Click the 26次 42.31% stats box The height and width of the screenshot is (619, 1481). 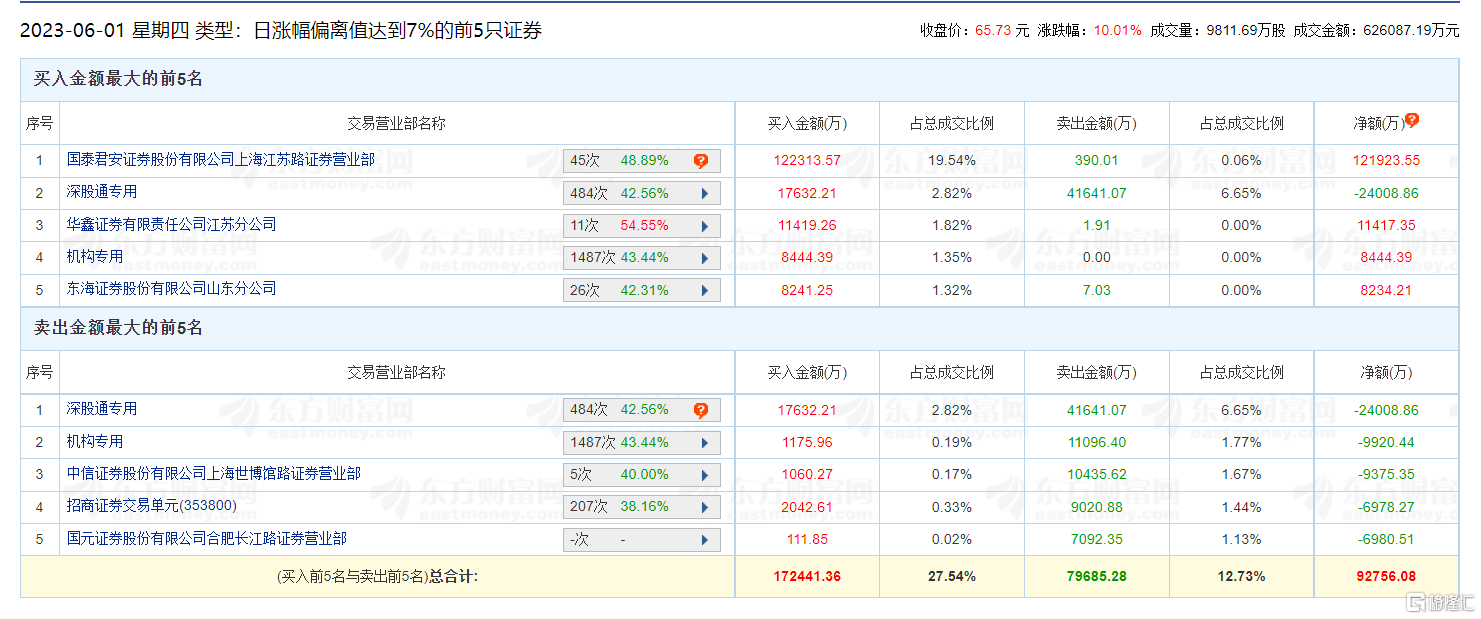tap(642, 290)
